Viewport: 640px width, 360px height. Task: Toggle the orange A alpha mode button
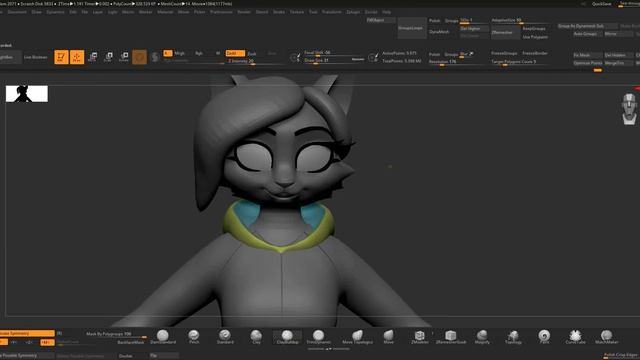[x=167, y=53]
